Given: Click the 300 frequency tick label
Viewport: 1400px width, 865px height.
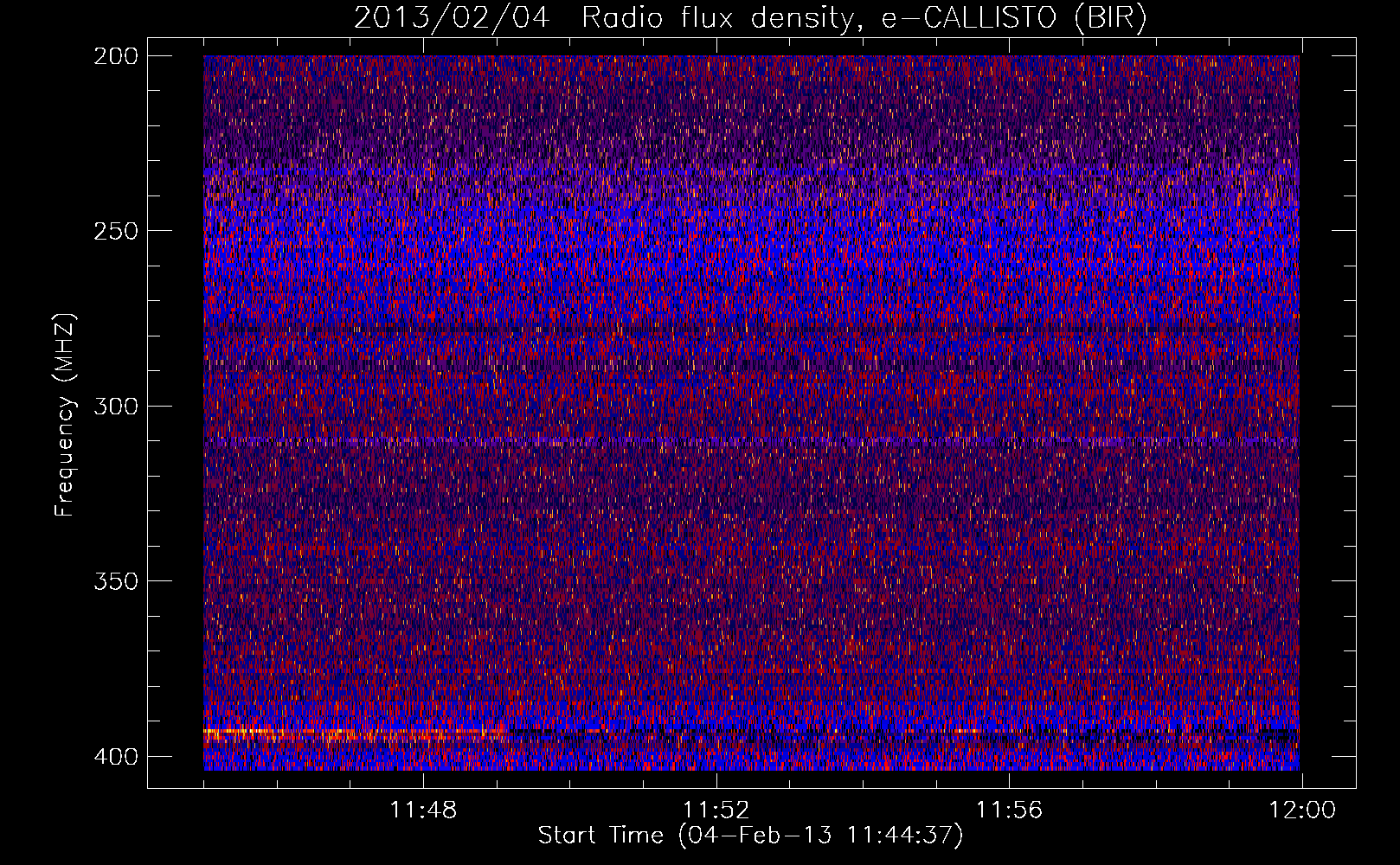Looking at the screenshot, I should coord(115,407).
